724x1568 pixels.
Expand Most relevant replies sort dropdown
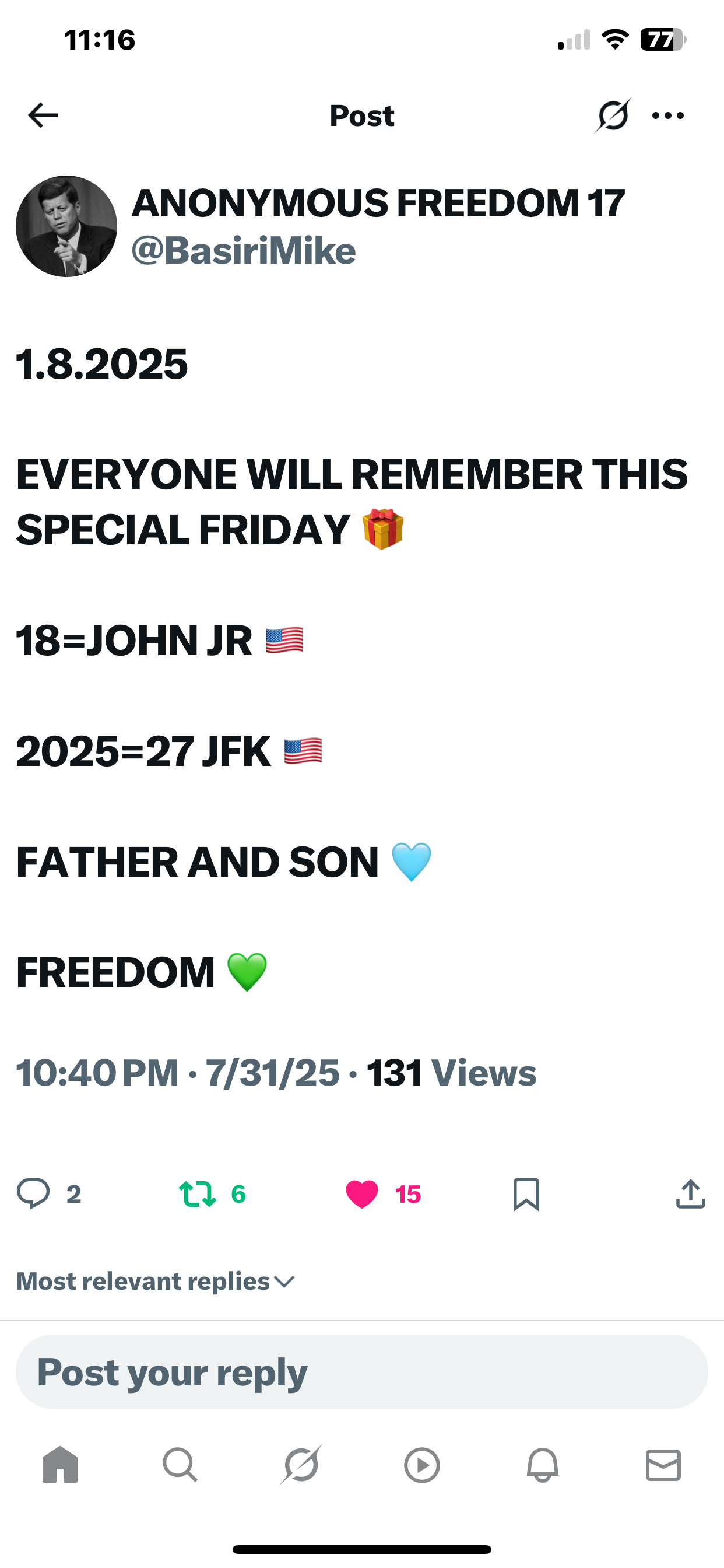pos(156,1282)
